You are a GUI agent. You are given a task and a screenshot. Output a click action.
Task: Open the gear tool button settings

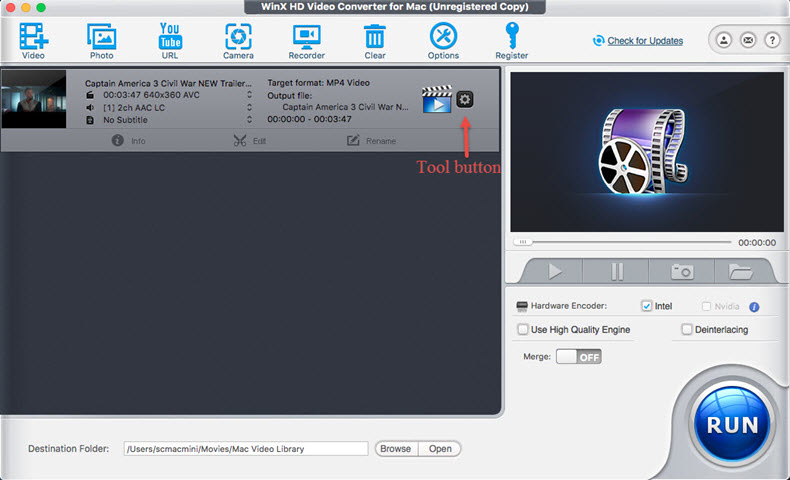465,99
